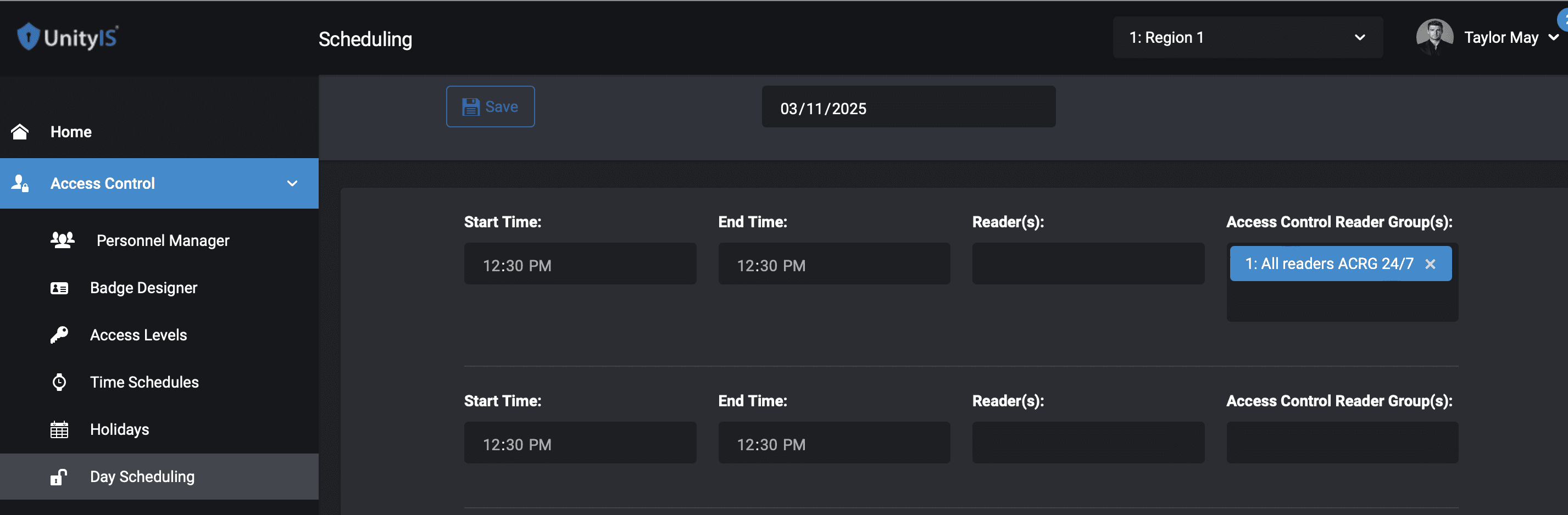1568x515 pixels.
Task: Expand the Taylor May user menu arrow
Action: pyautogui.click(x=1553, y=38)
